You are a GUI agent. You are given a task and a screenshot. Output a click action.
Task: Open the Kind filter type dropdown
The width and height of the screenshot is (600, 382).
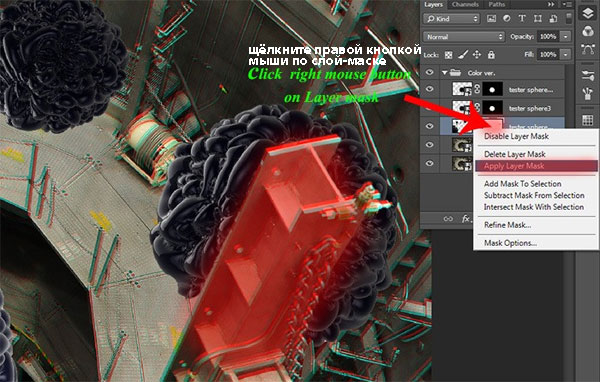(x=452, y=18)
